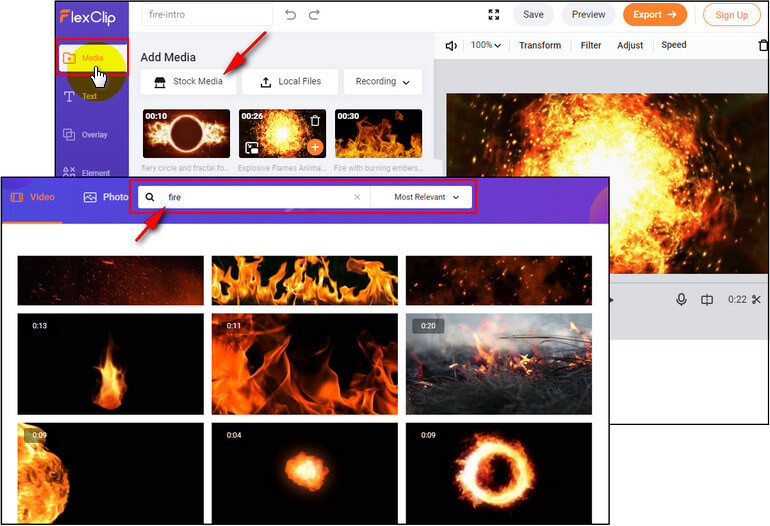The image size is (770, 526).
Task: Open the Transform options
Action: (x=540, y=45)
